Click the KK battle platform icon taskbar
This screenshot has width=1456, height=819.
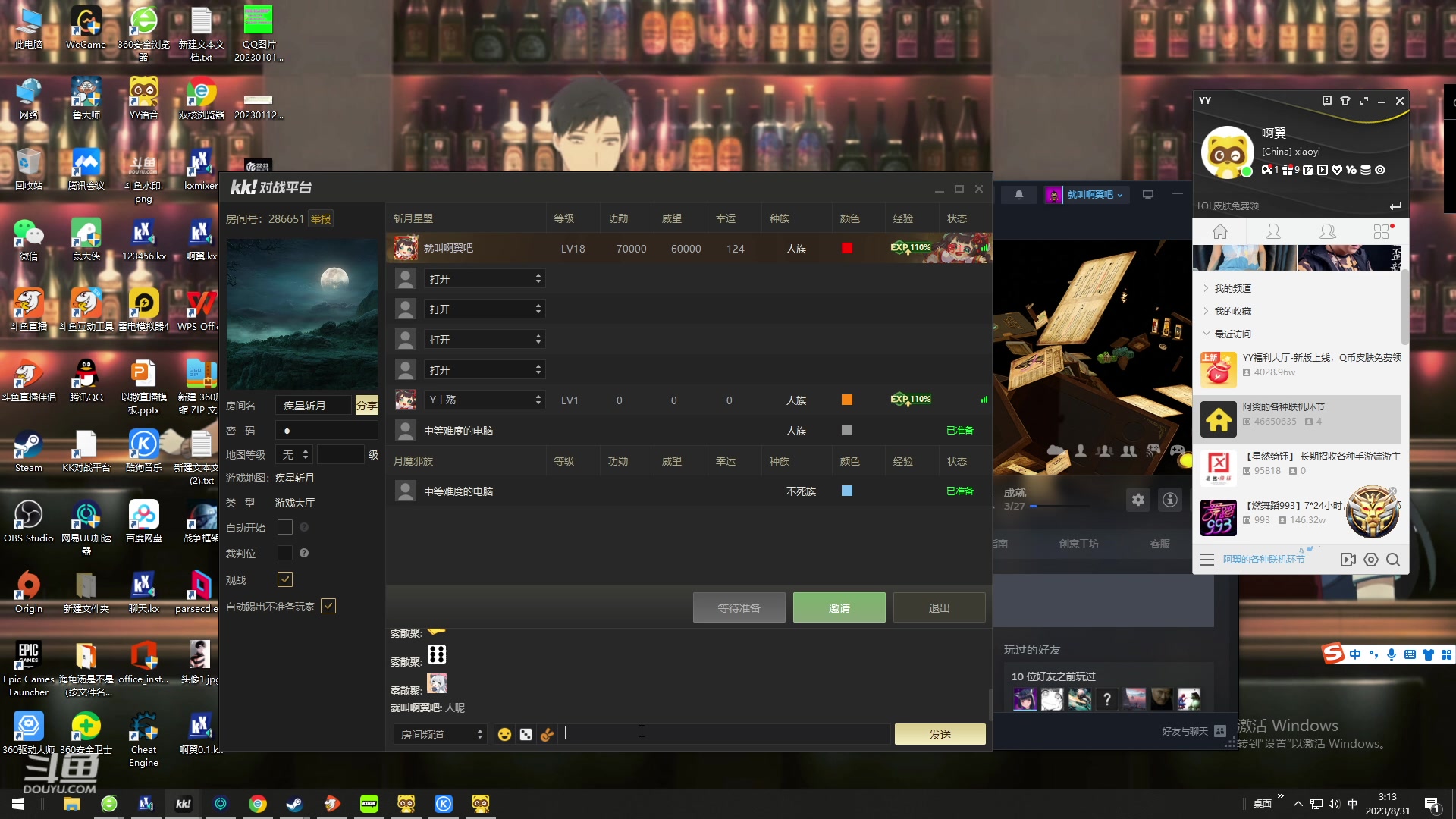click(x=182, y=803)
